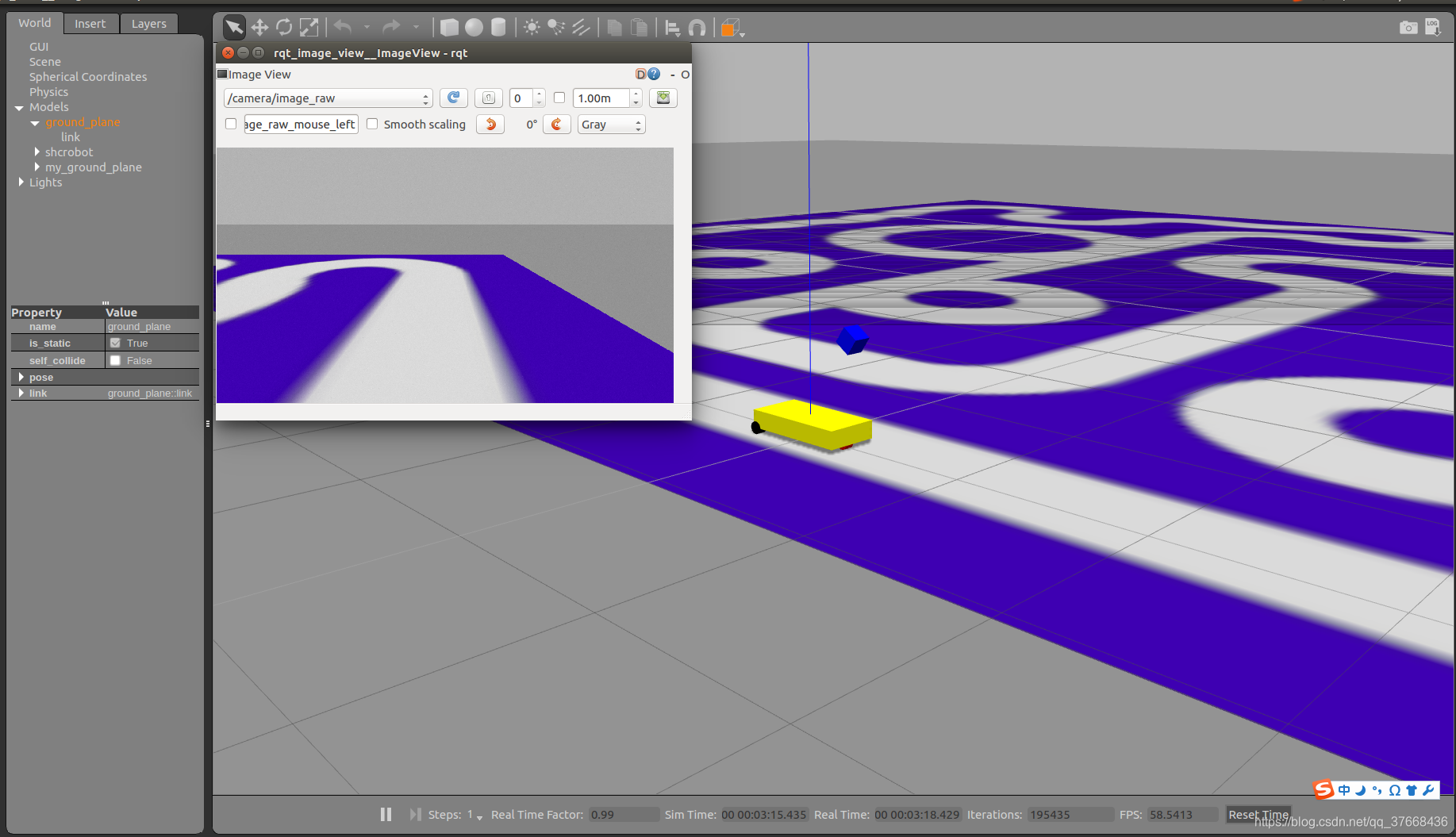Toggle the self_collide False checkbox
The height and width of the screenshot is (837, 1456).
tap(115, 360)
